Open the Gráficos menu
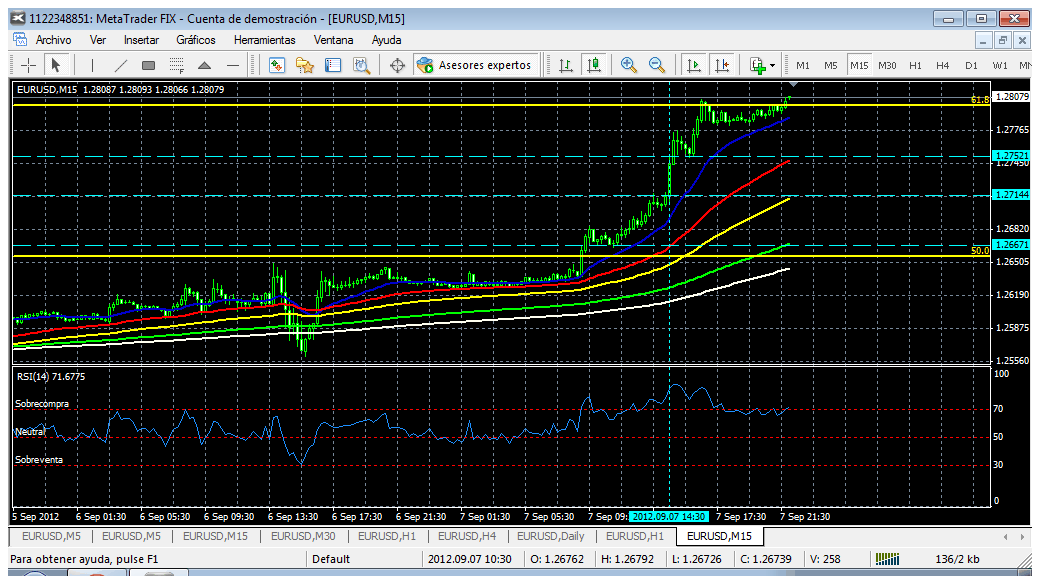This screenshot has width=1040, height=576. click(196, 40)
